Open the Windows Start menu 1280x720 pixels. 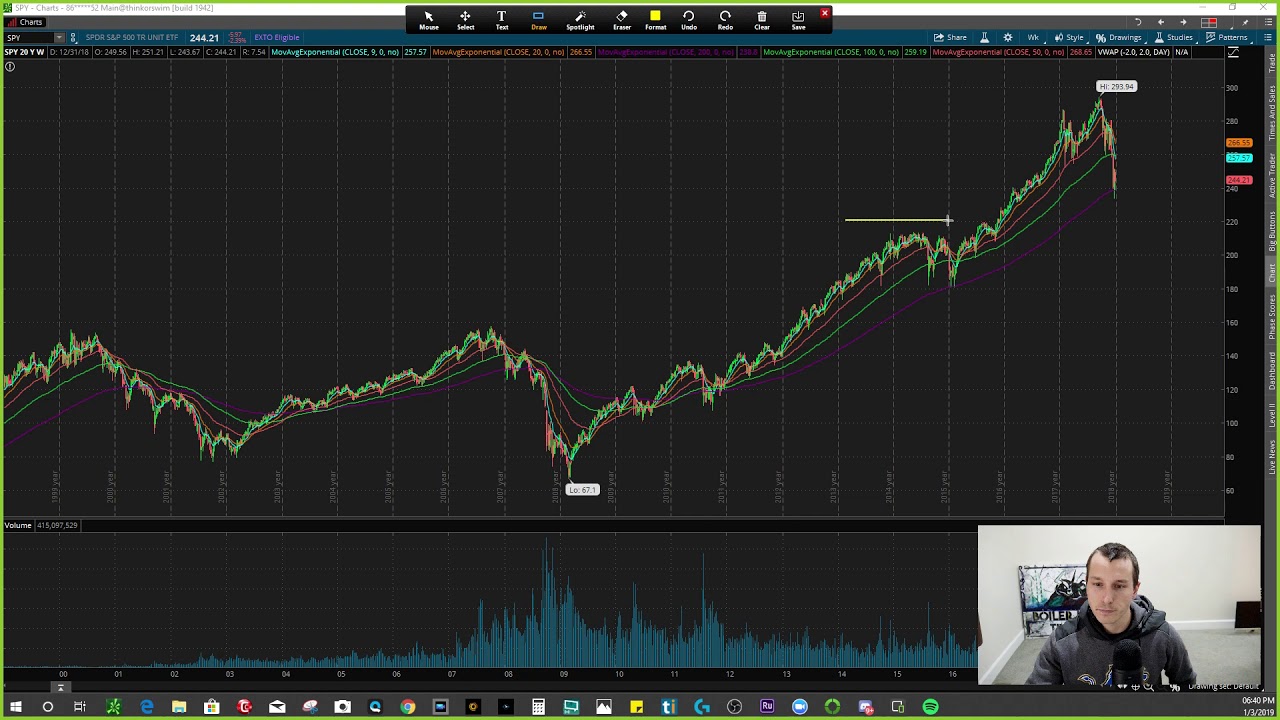click(x=15, y=707)
